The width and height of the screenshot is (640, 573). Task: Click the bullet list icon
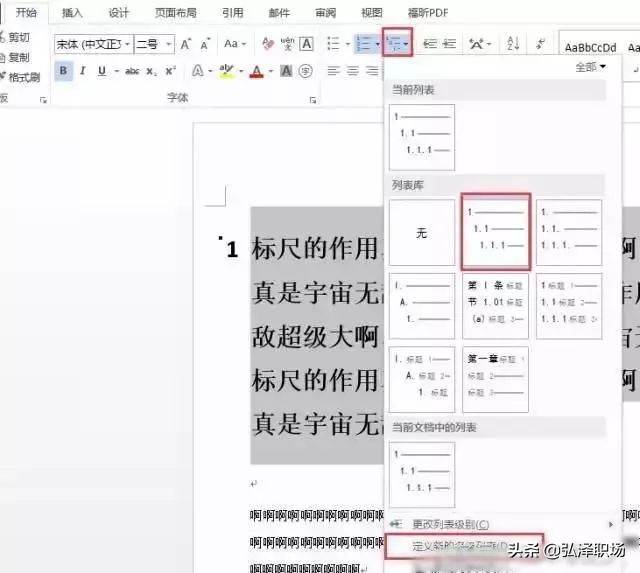[x=333, y=44]
